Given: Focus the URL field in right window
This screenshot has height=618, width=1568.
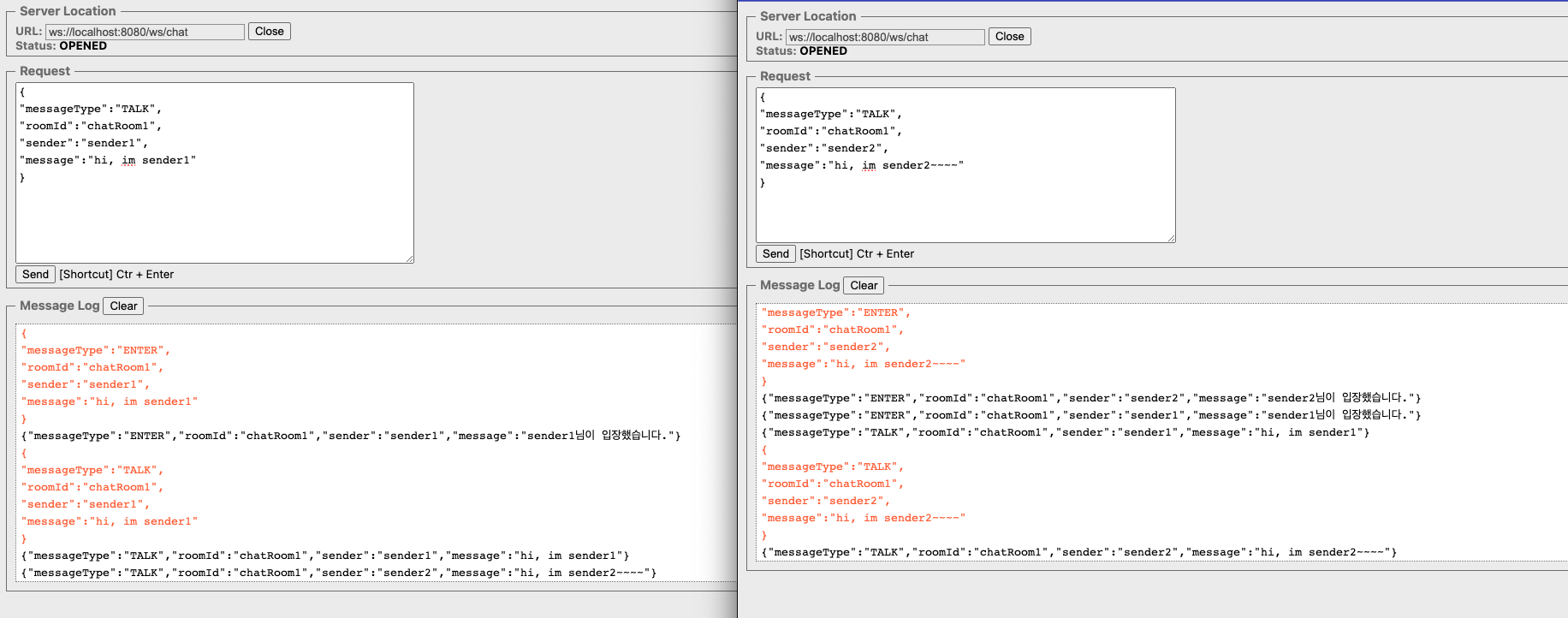Looking at the screenshot, I should tap(885, 37).
